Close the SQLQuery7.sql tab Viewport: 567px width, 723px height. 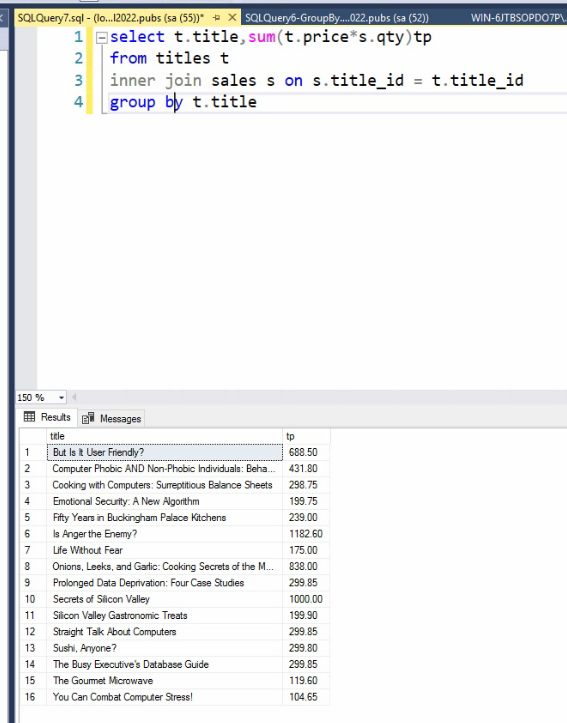coord(232,18)
